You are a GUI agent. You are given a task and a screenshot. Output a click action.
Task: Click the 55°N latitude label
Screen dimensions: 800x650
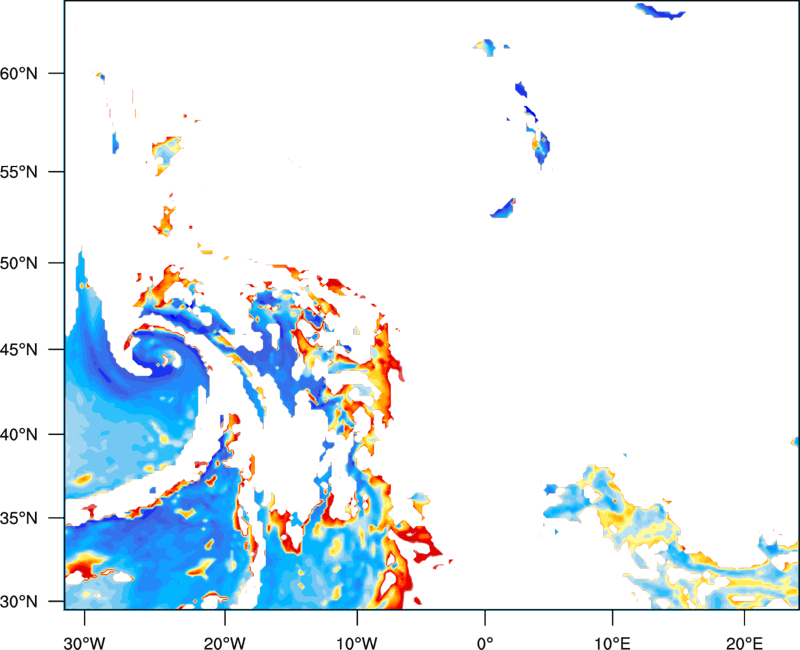tap(19, 172)
